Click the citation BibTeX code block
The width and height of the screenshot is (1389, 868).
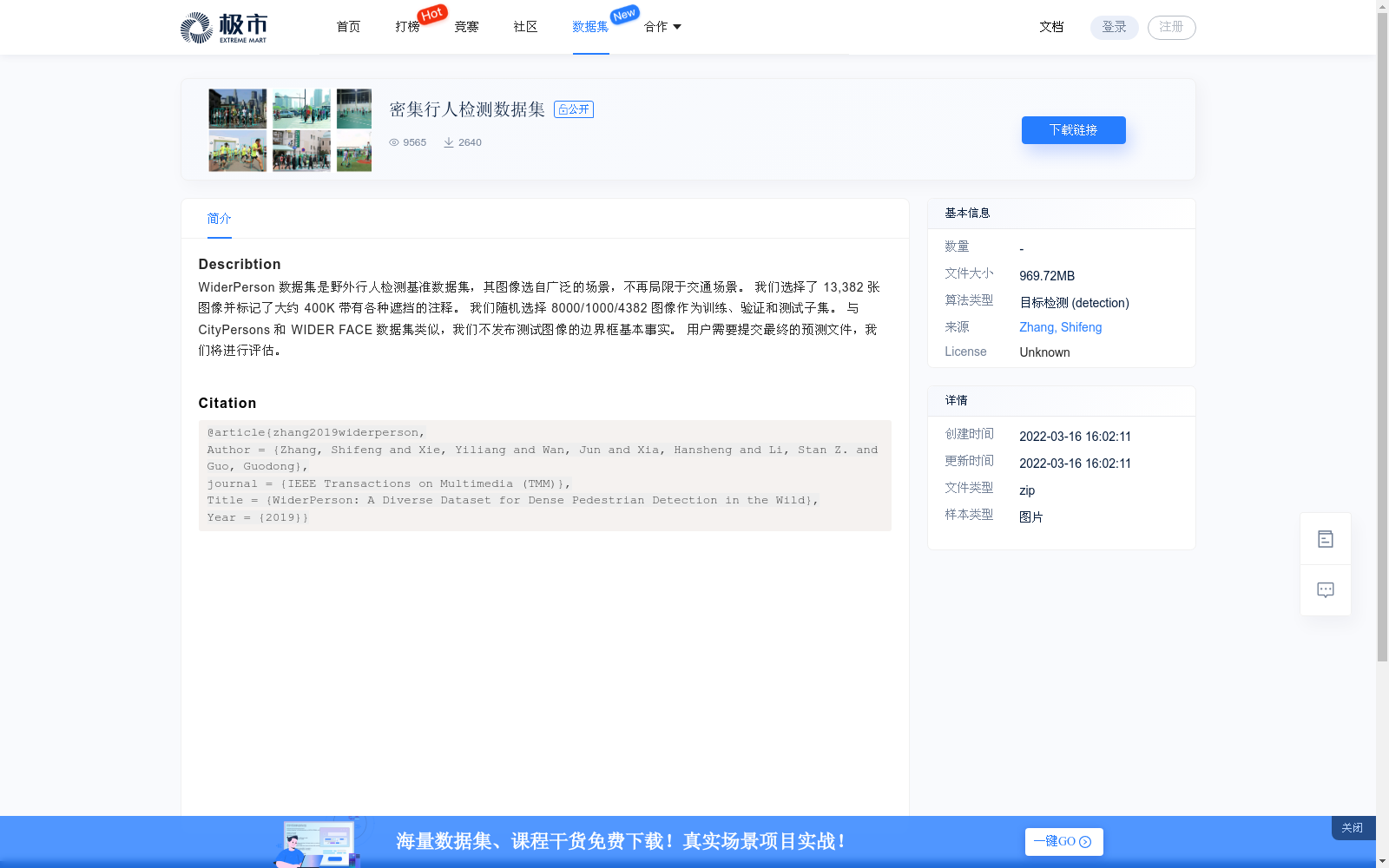coord(545,476)
